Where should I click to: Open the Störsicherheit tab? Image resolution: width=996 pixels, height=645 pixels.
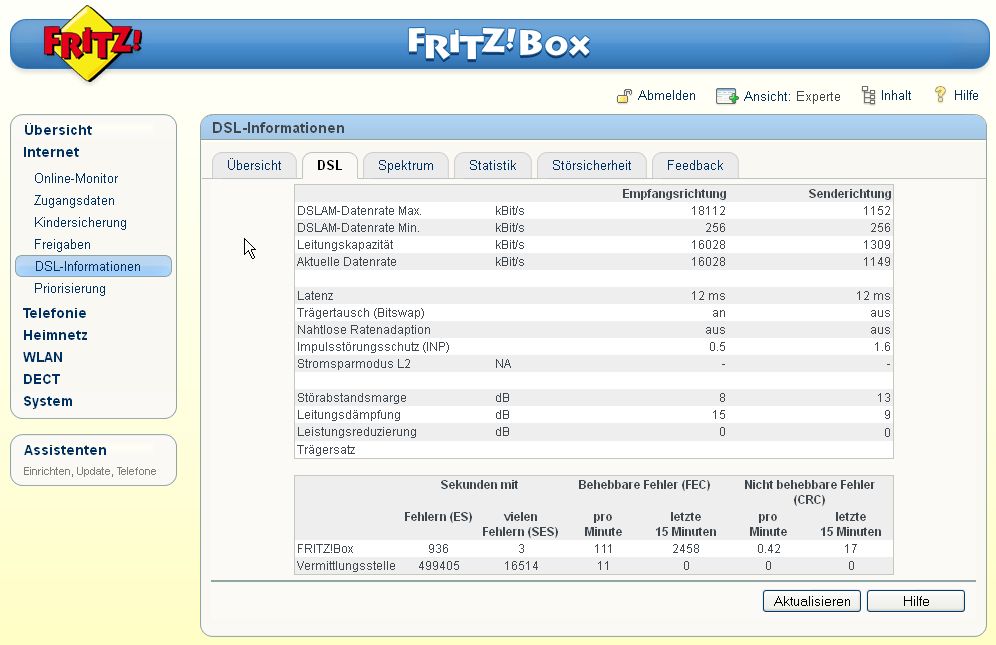tap(591, 166)
